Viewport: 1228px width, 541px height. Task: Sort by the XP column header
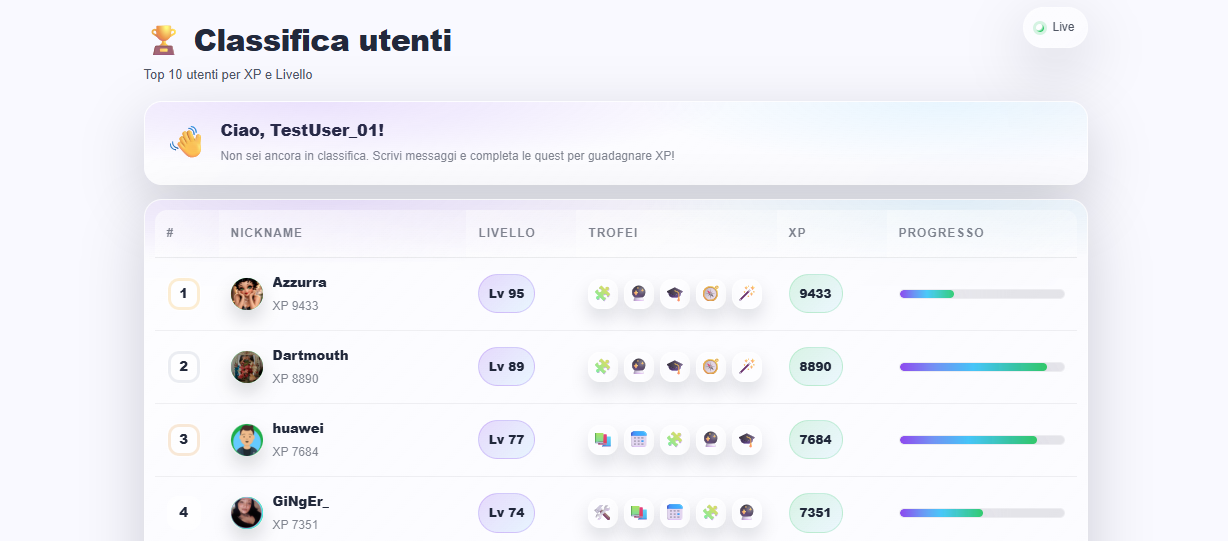pyautogui.click(x=797, y=233)
